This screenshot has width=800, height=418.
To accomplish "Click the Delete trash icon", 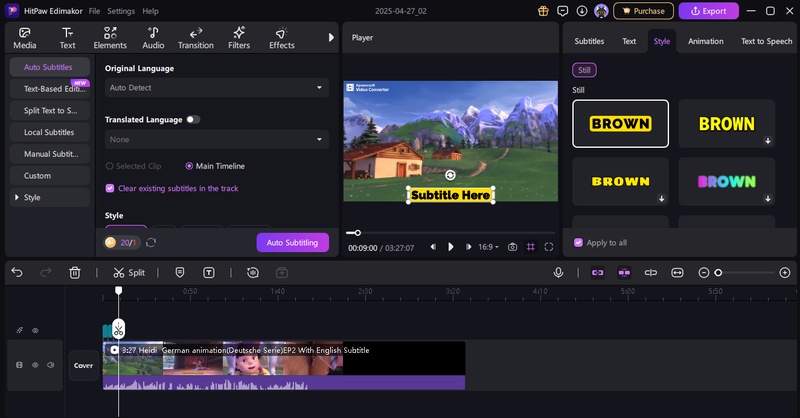I will [x=74, y=273].
